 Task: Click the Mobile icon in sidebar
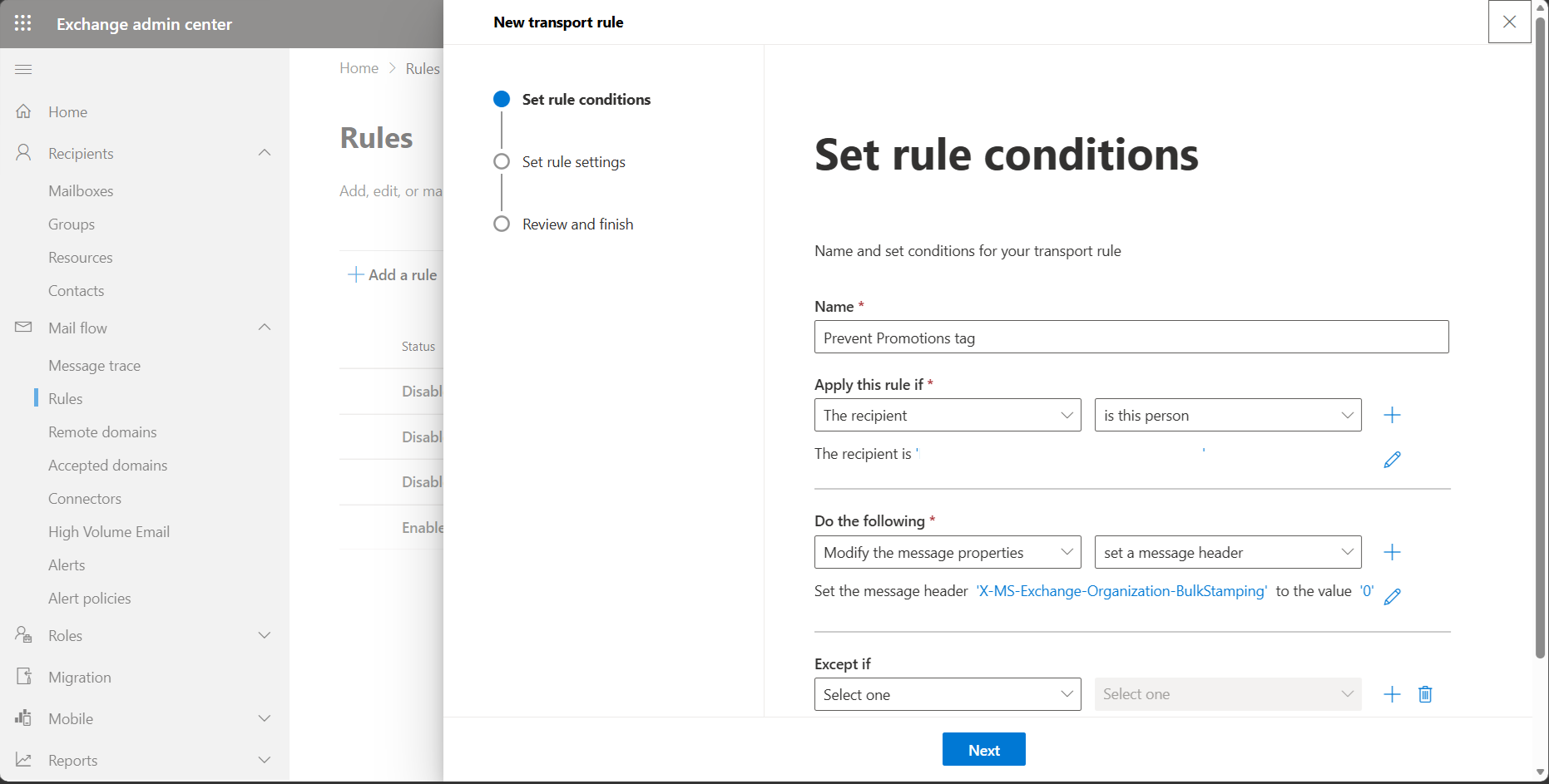click(23, 718)
